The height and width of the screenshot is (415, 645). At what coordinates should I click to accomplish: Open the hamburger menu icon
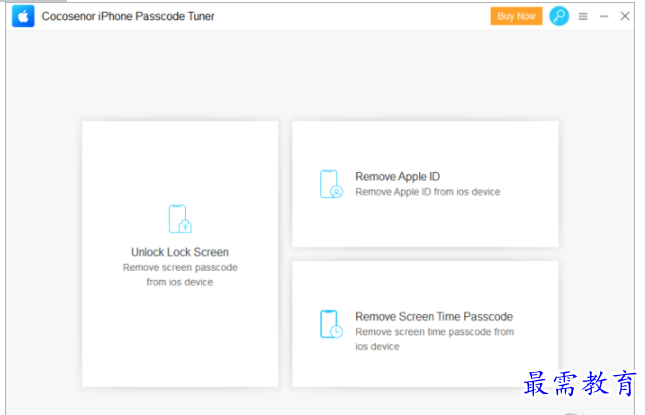tap(583, 16)
